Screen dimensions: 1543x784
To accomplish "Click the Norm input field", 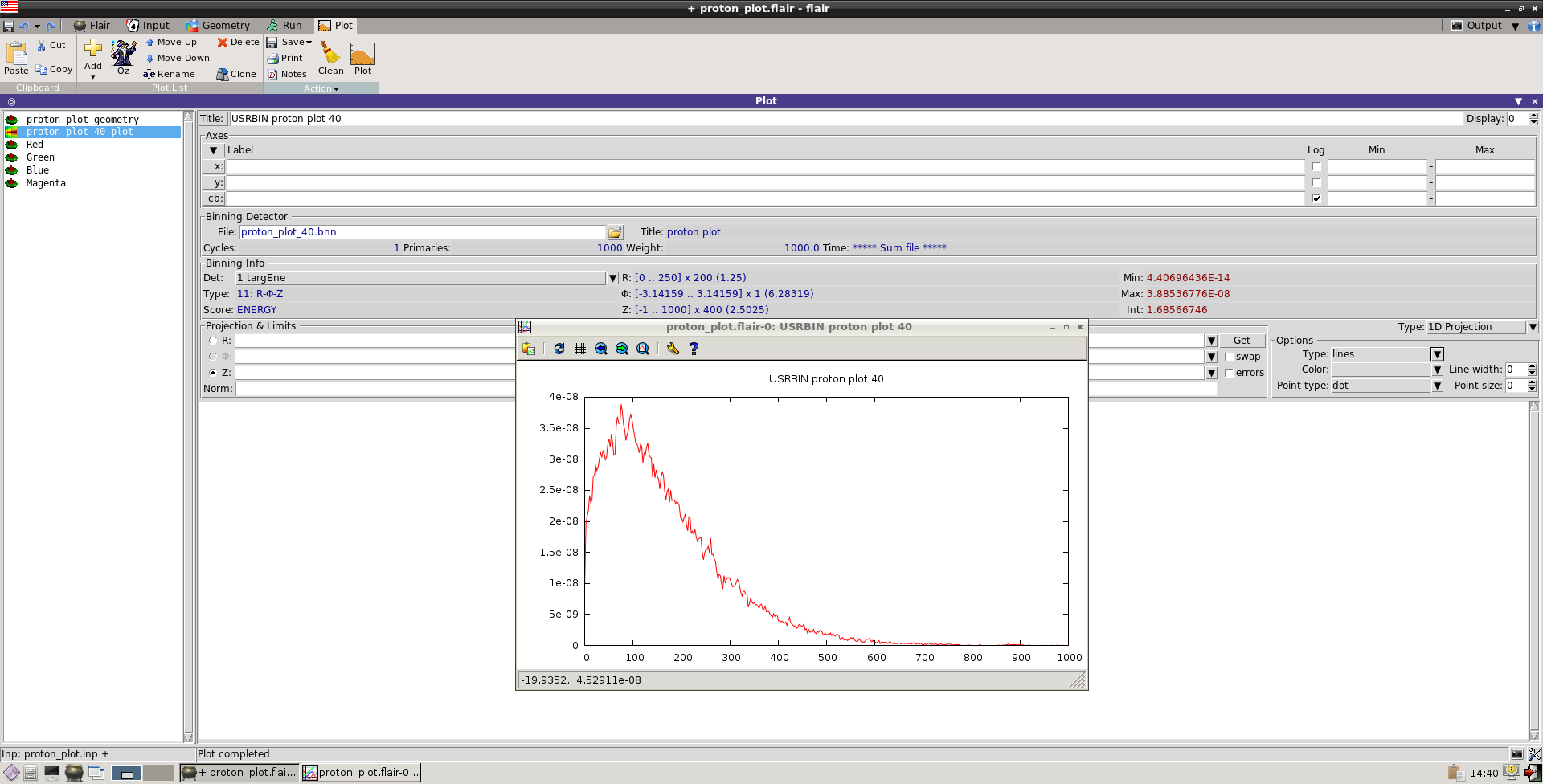I will pyautogui.click(x=726, y=389).
